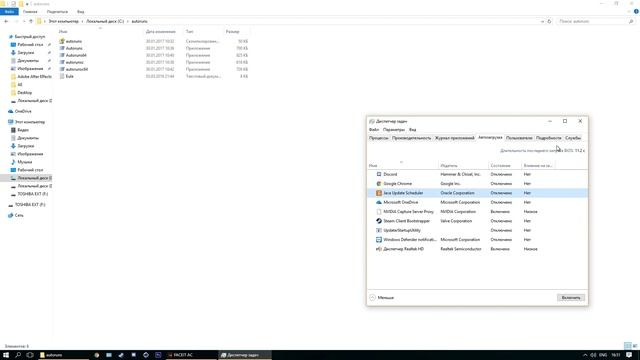
Task: Sort startup list by Состояние column
Action: point(505,165)
